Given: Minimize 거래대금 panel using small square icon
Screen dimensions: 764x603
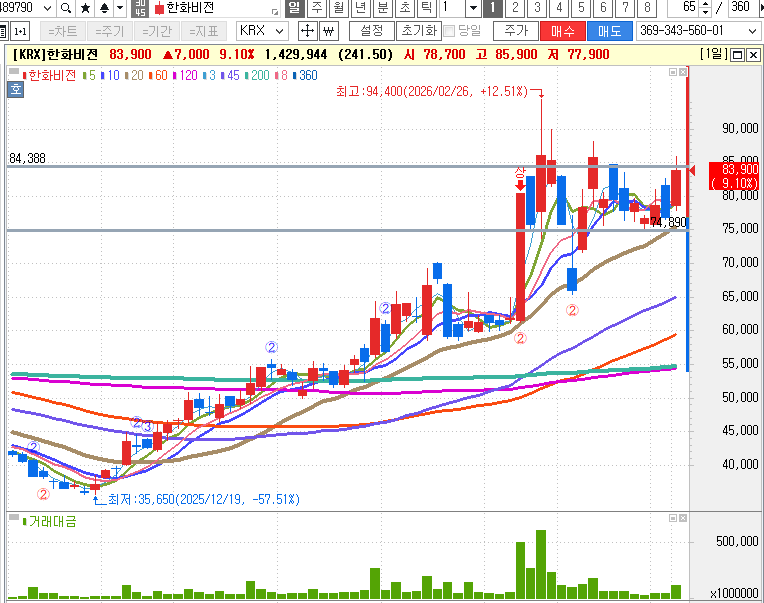Looking at the screenshot, I should pyautogui.click(x=673, y=518).
